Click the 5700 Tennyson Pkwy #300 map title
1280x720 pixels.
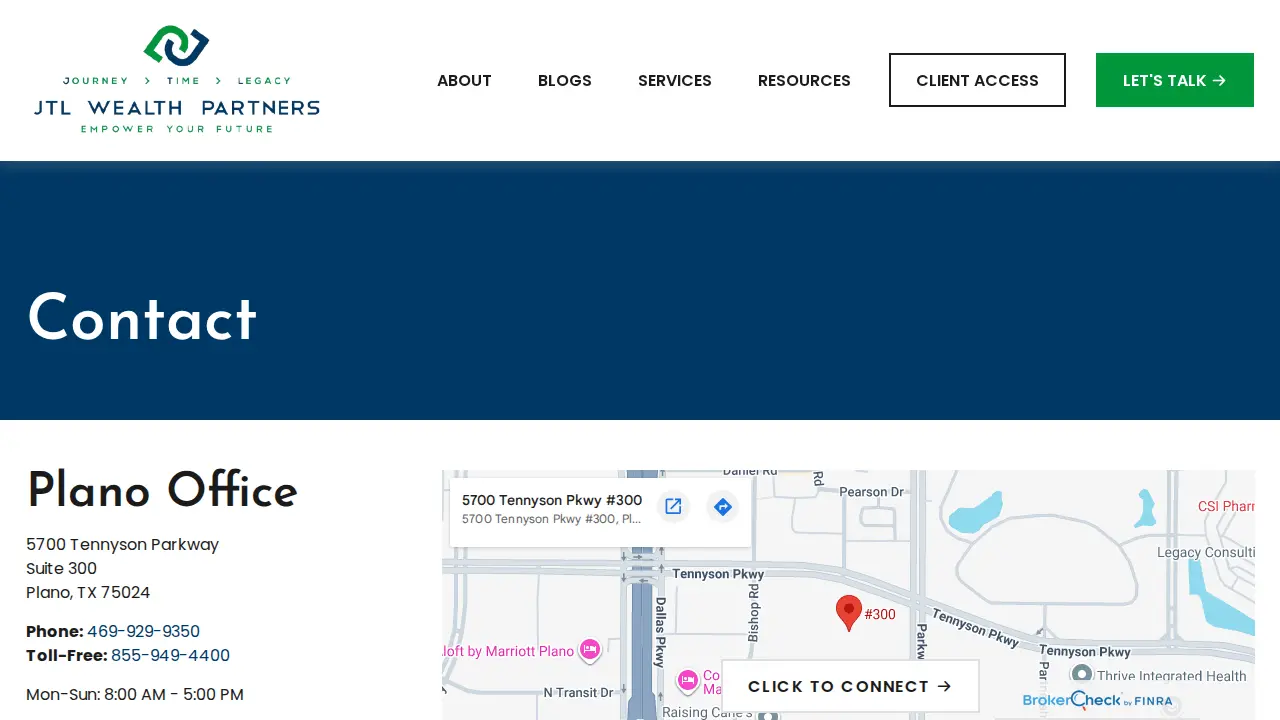(552, 500)
